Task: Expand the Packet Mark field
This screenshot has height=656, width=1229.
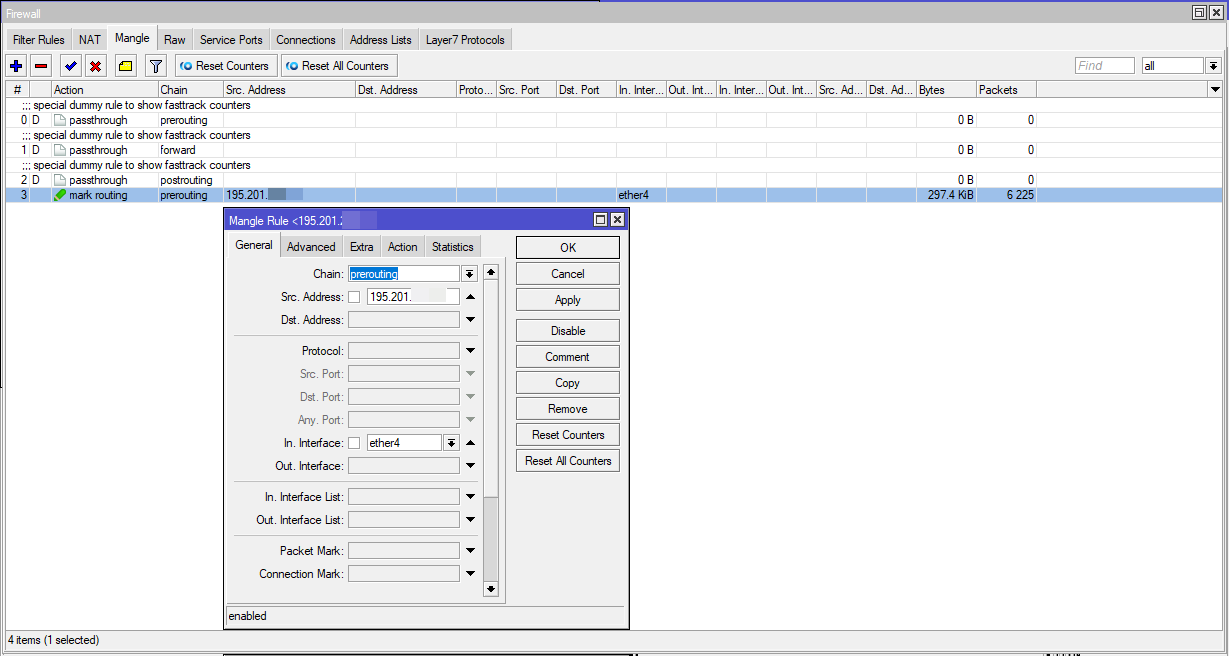Action: click(470, 551)
